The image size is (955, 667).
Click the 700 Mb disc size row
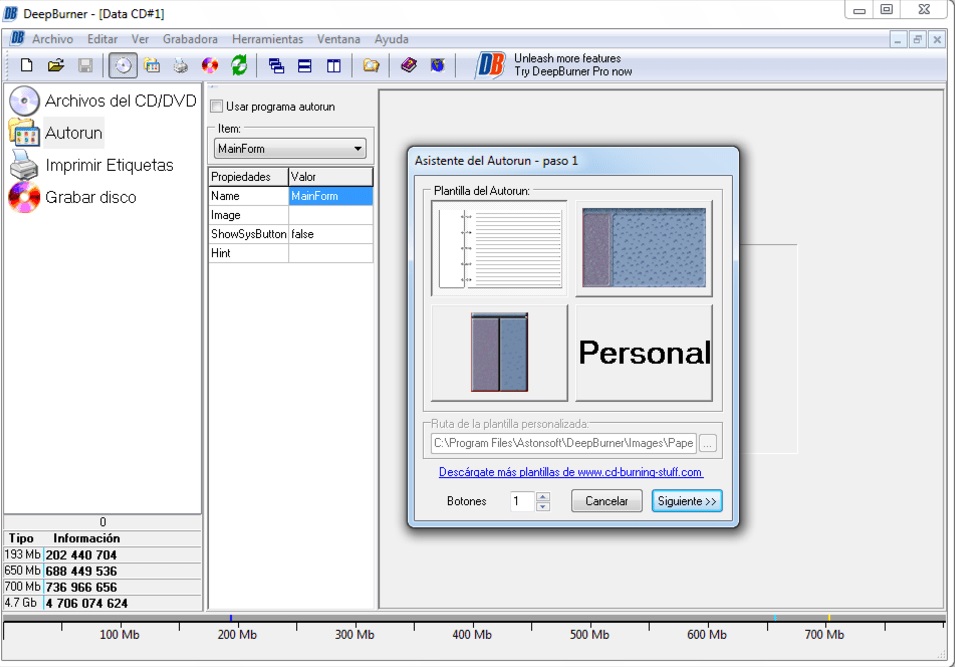[102, 587]
